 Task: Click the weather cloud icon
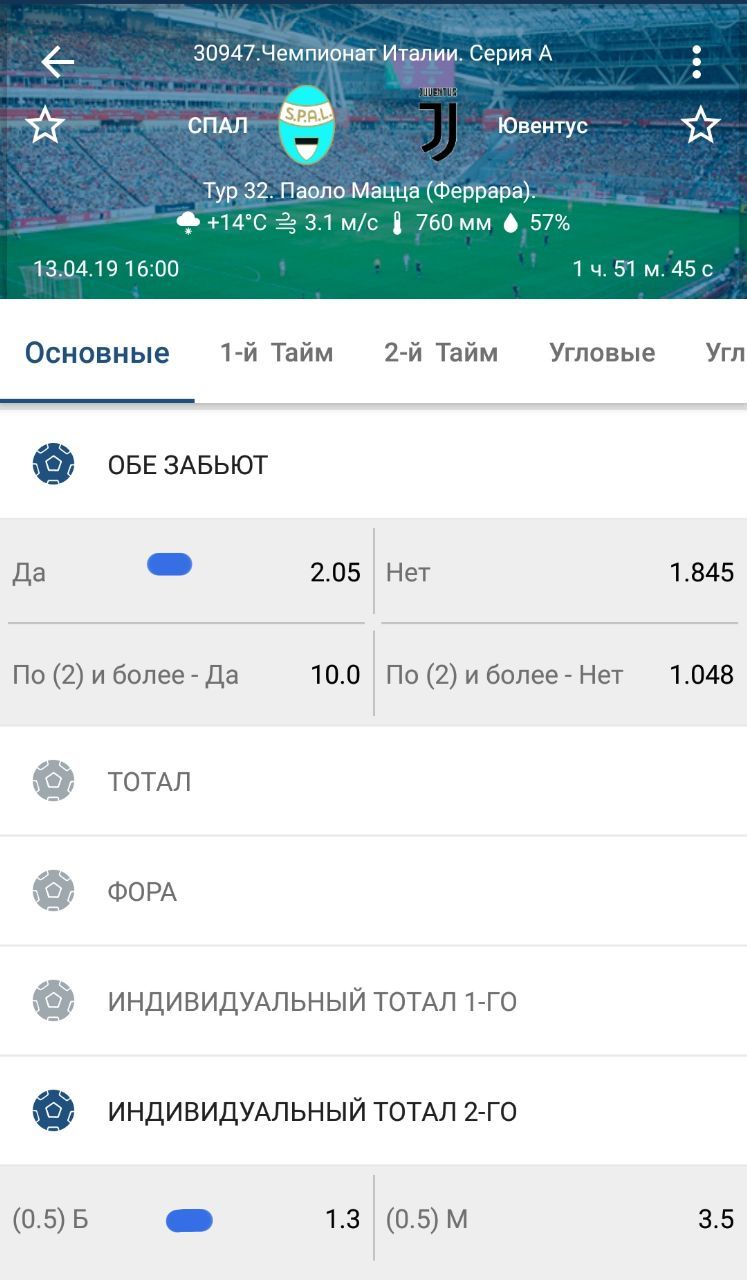(188, 223)
